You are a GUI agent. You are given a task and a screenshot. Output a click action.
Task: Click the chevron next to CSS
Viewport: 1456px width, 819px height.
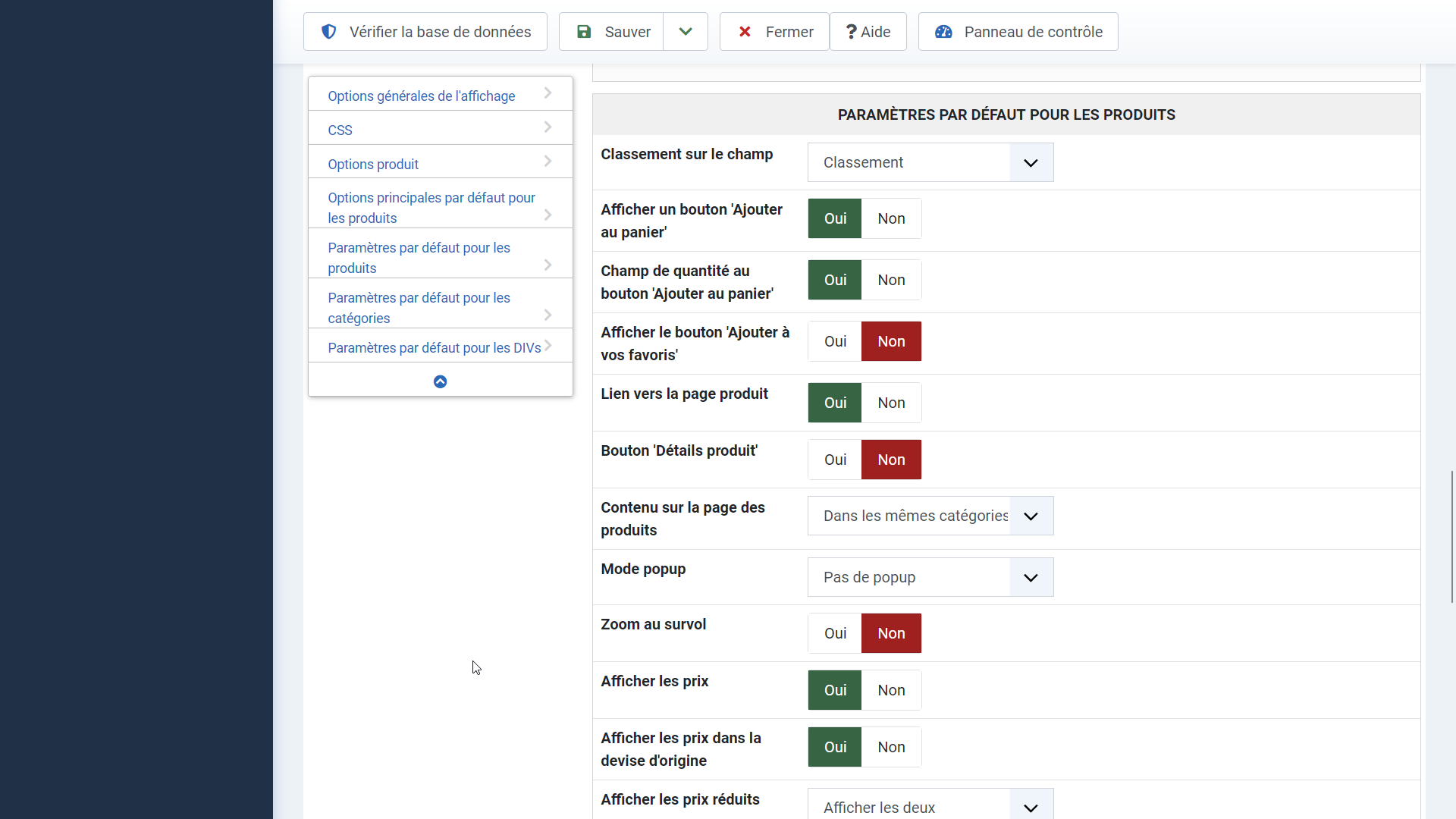(x=548, y=127)
